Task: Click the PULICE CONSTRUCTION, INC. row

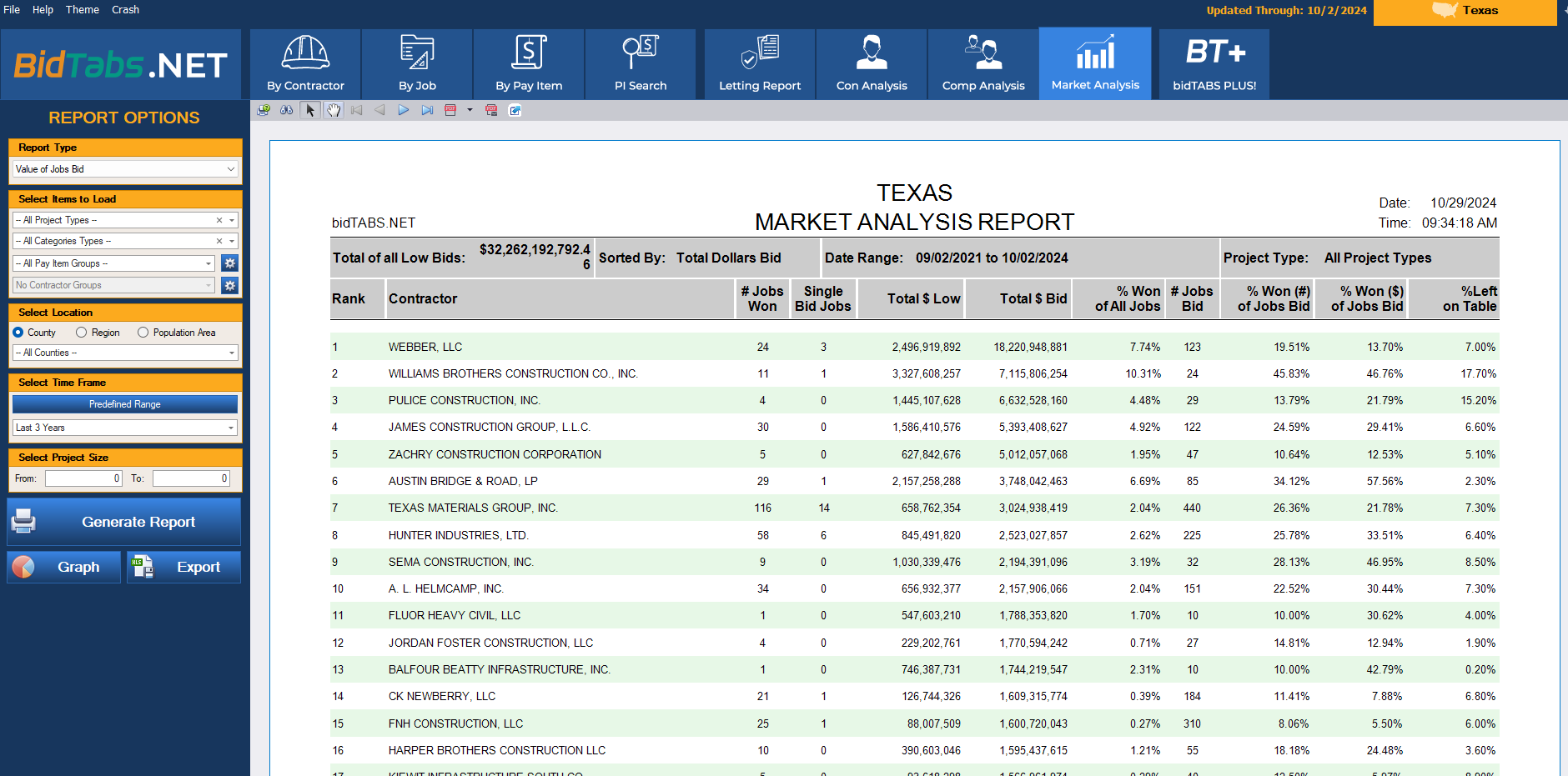Action: [x=914, y=400]
